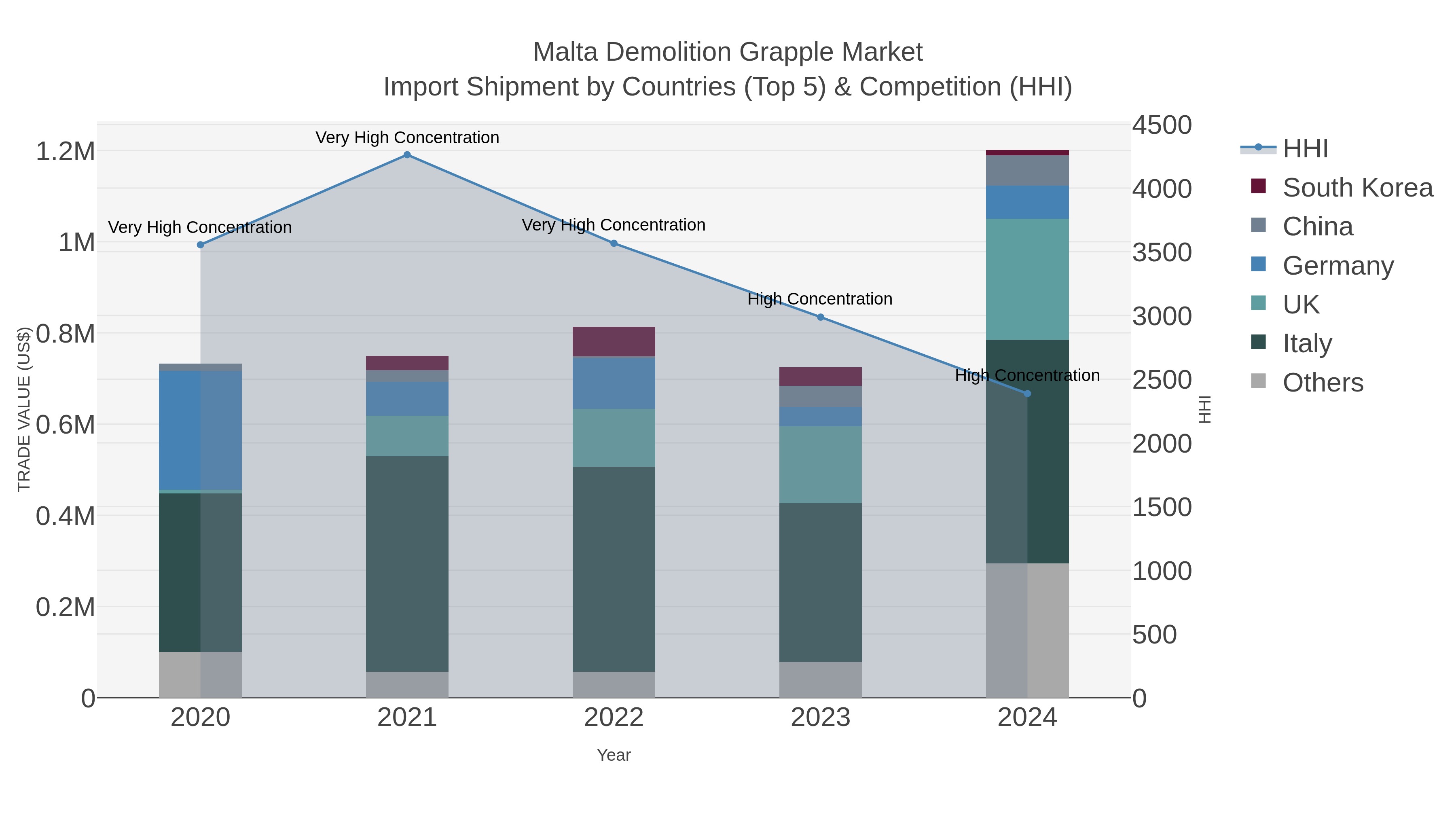Click the chart title 'Malta Demolition Grapple Market'
Image resolution: width=1456 pixels, height=819 pixels.
[728, 52]
